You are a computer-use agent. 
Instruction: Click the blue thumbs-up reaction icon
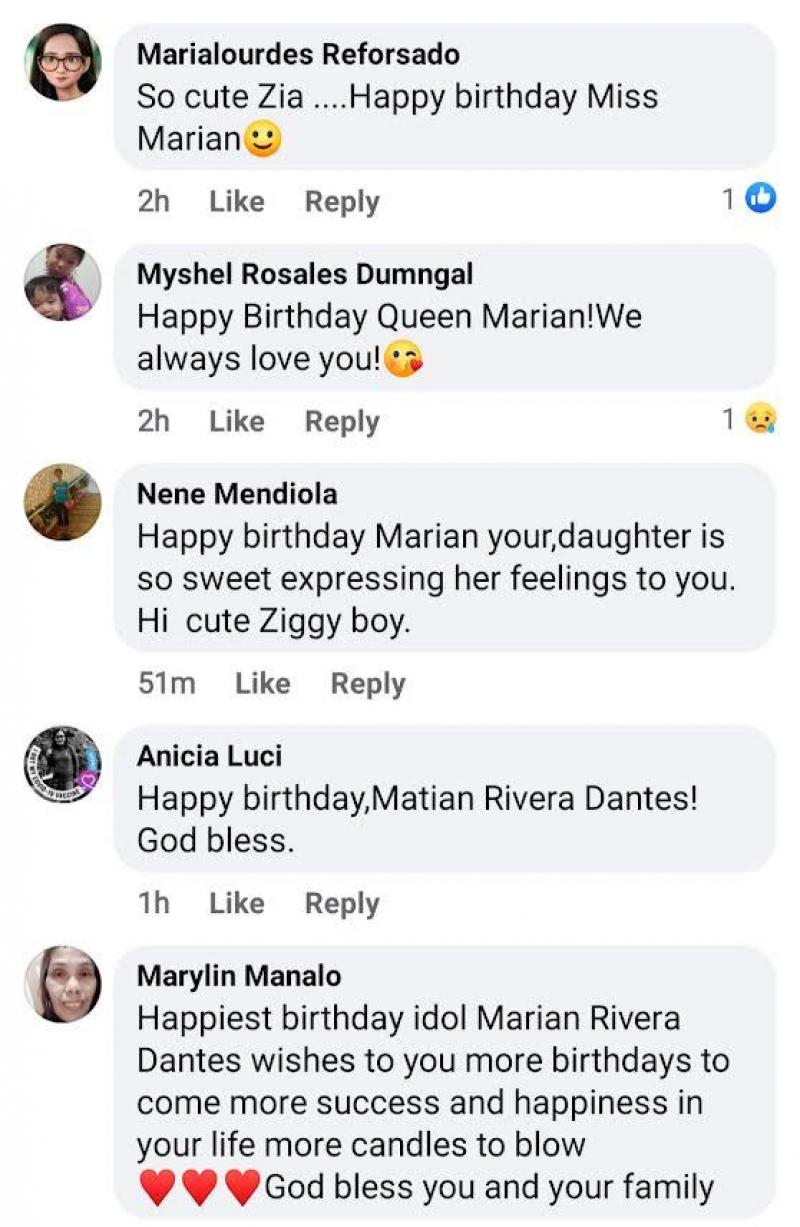click(761, 200)
